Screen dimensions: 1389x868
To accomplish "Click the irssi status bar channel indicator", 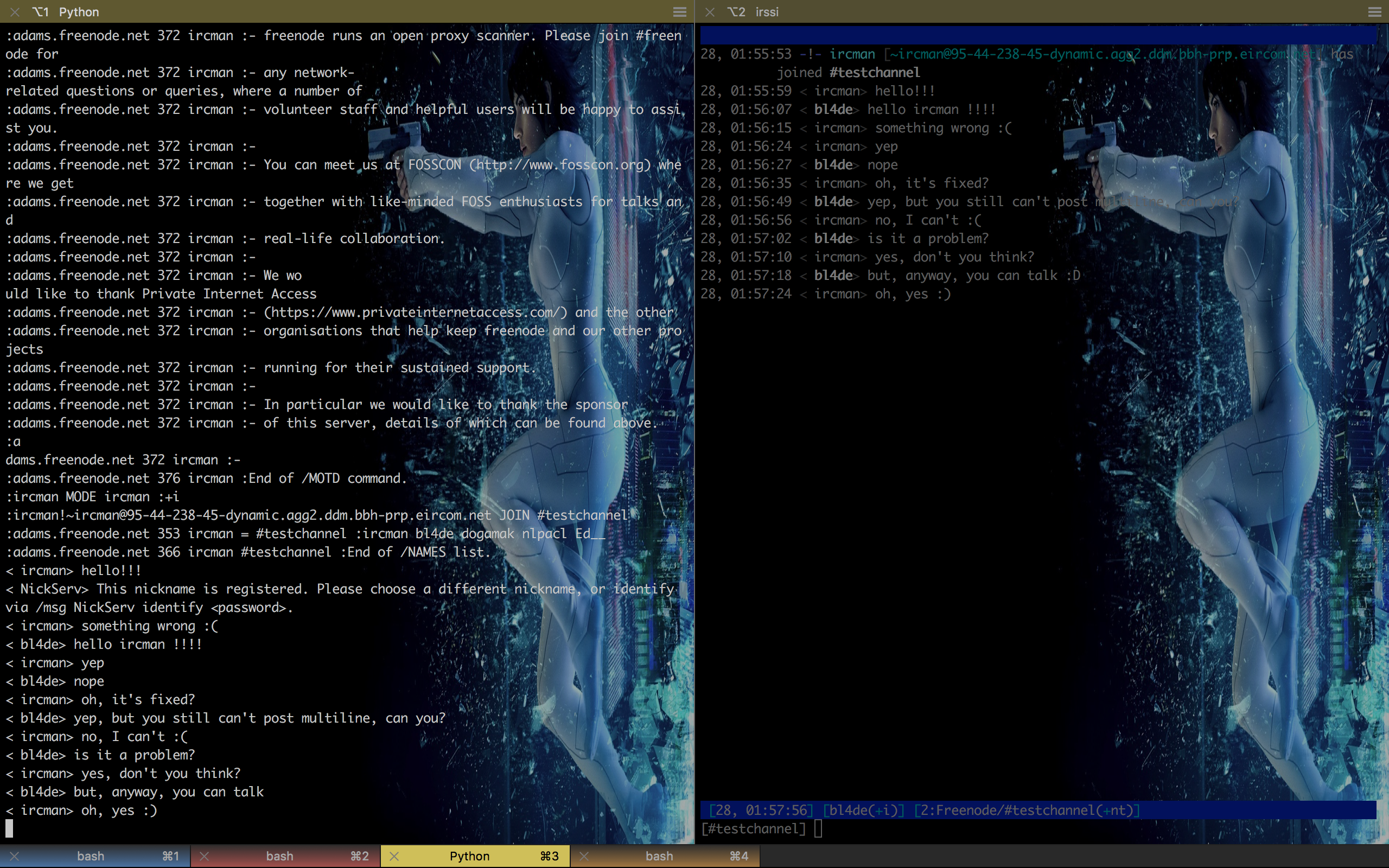I will [1026, 810].
